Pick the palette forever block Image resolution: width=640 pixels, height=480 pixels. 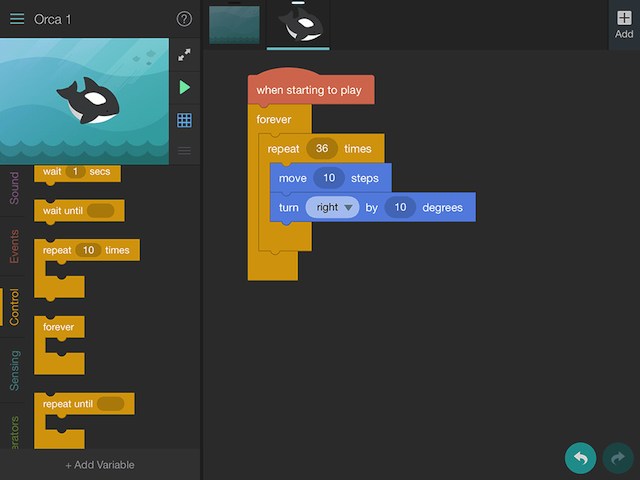60,327
